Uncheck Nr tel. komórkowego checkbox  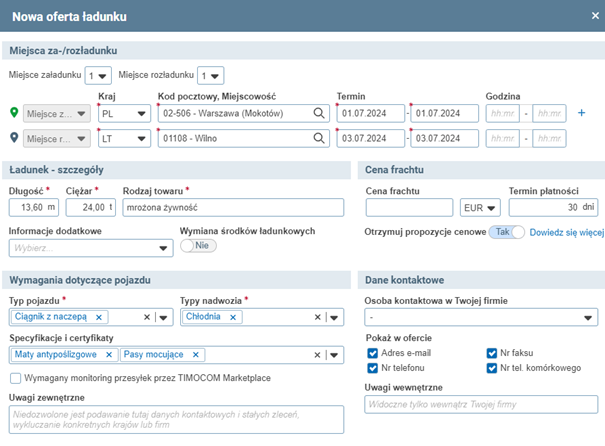[492, 368]
